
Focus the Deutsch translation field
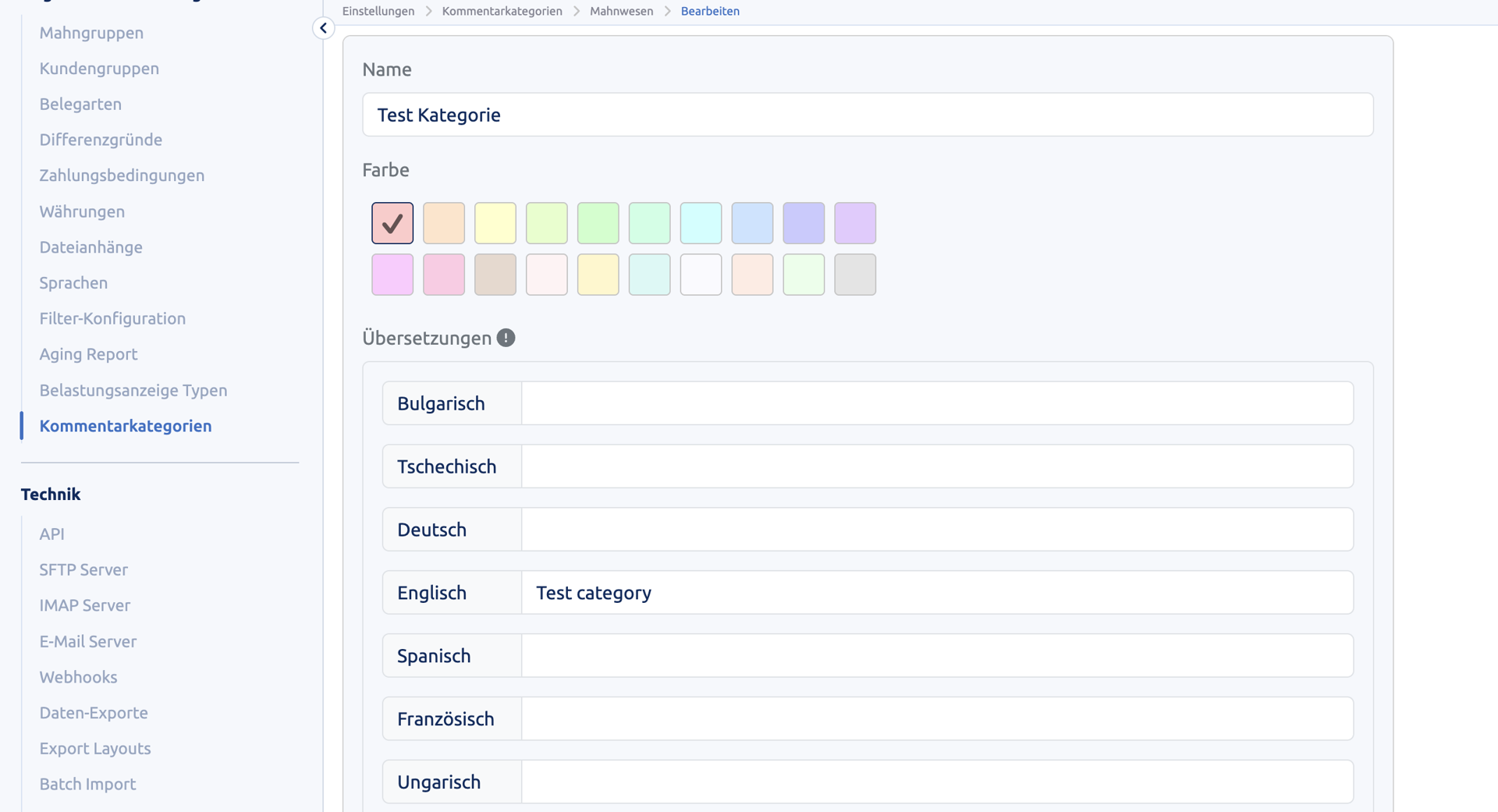937,530
